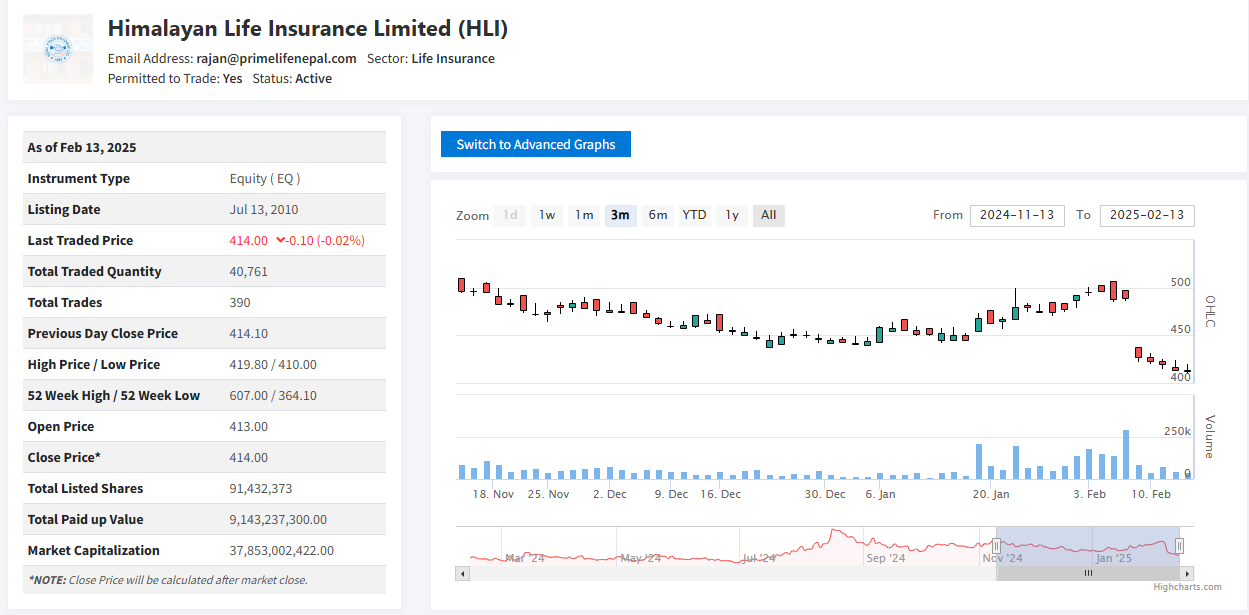Click the navigator scrollbar right arrow
The image size is (1249, 615).
[x=1187, y=574]
